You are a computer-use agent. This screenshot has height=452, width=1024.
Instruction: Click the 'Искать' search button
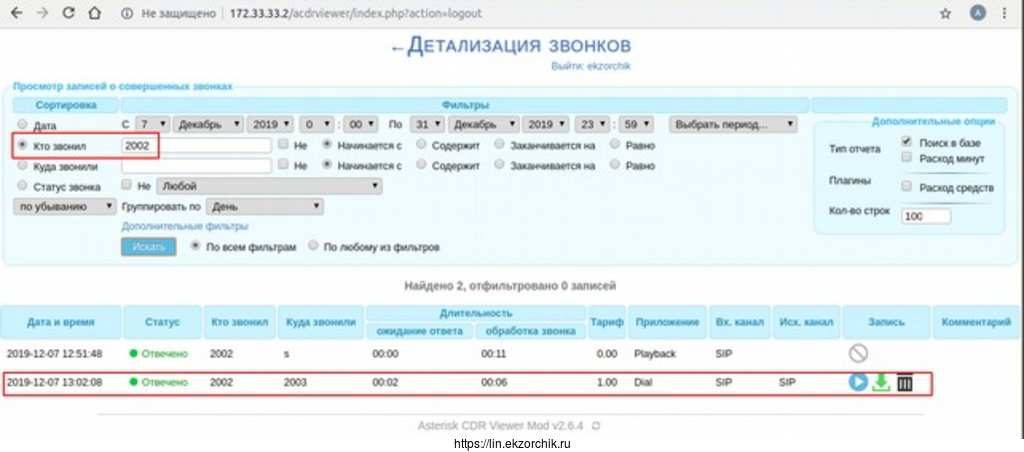click(x=148, y=247)
